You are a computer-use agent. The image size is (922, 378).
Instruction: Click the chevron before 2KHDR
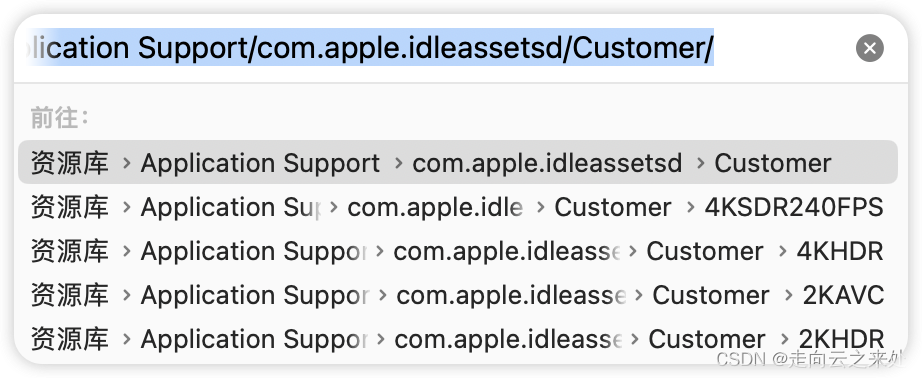pyautogui.click(x=784, y=339)
